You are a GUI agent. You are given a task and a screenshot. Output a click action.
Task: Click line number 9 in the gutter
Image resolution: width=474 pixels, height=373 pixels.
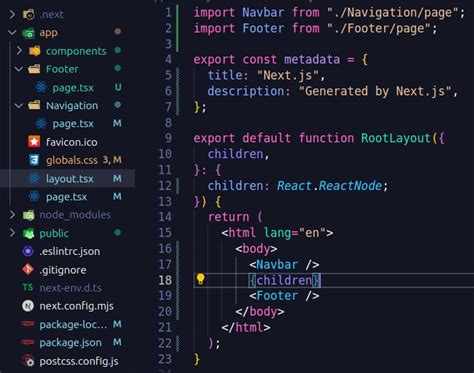pos(168,138)
